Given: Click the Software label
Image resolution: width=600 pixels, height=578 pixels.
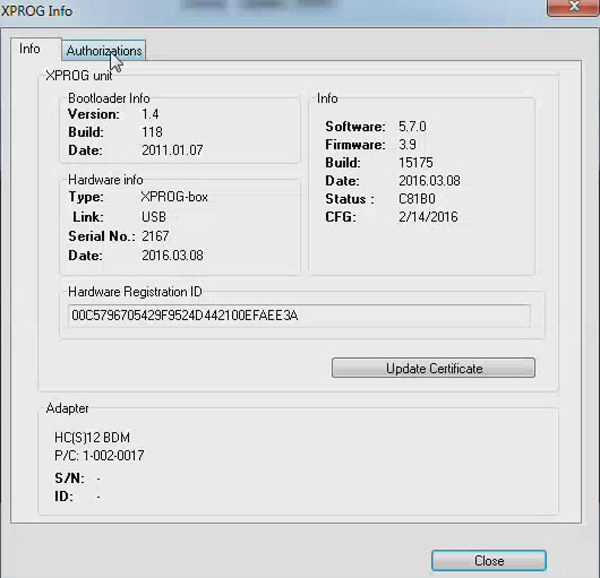Looking at the screenshot, I should click(355, 126).
